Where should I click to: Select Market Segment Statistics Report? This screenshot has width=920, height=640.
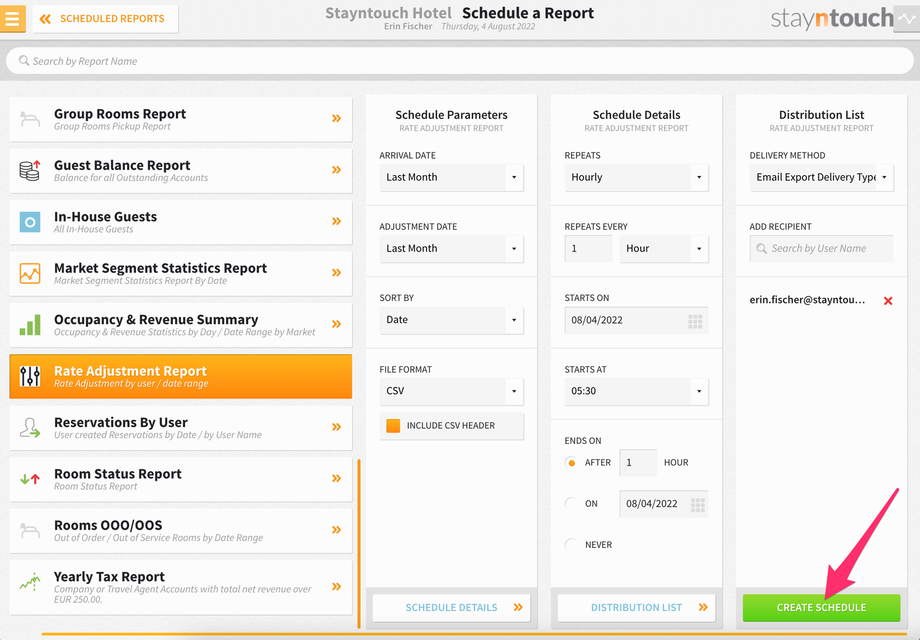point(181,273)
